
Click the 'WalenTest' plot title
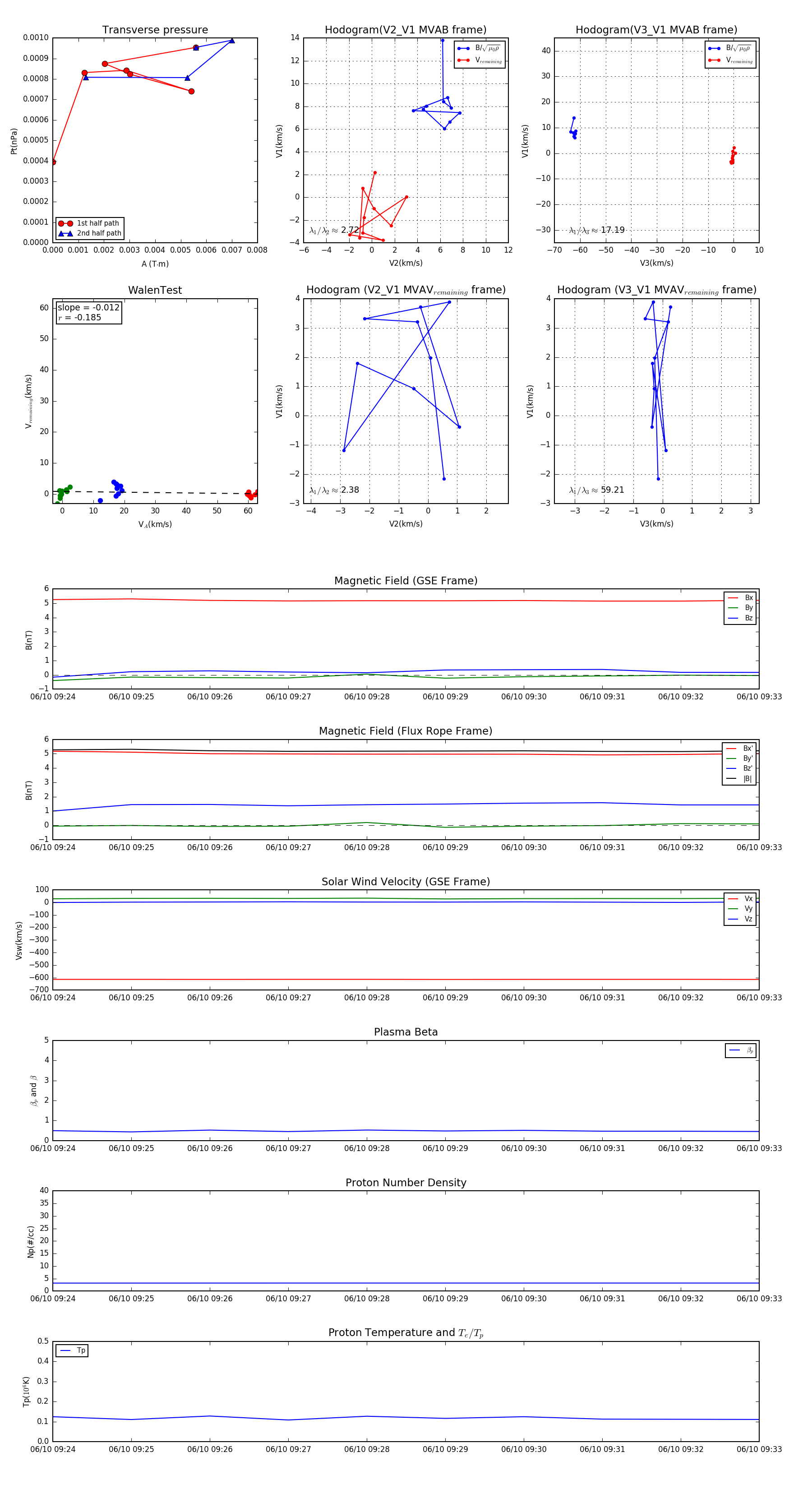click(x=155, y=290)
